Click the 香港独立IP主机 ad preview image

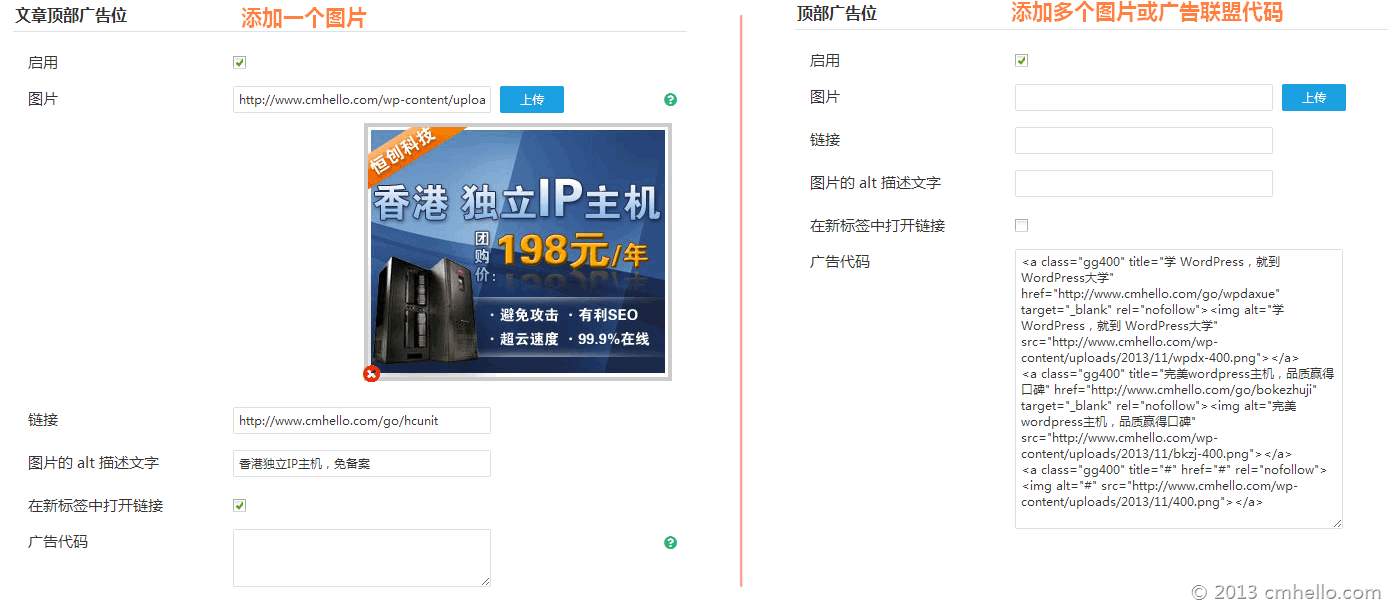tap(518, 252)
